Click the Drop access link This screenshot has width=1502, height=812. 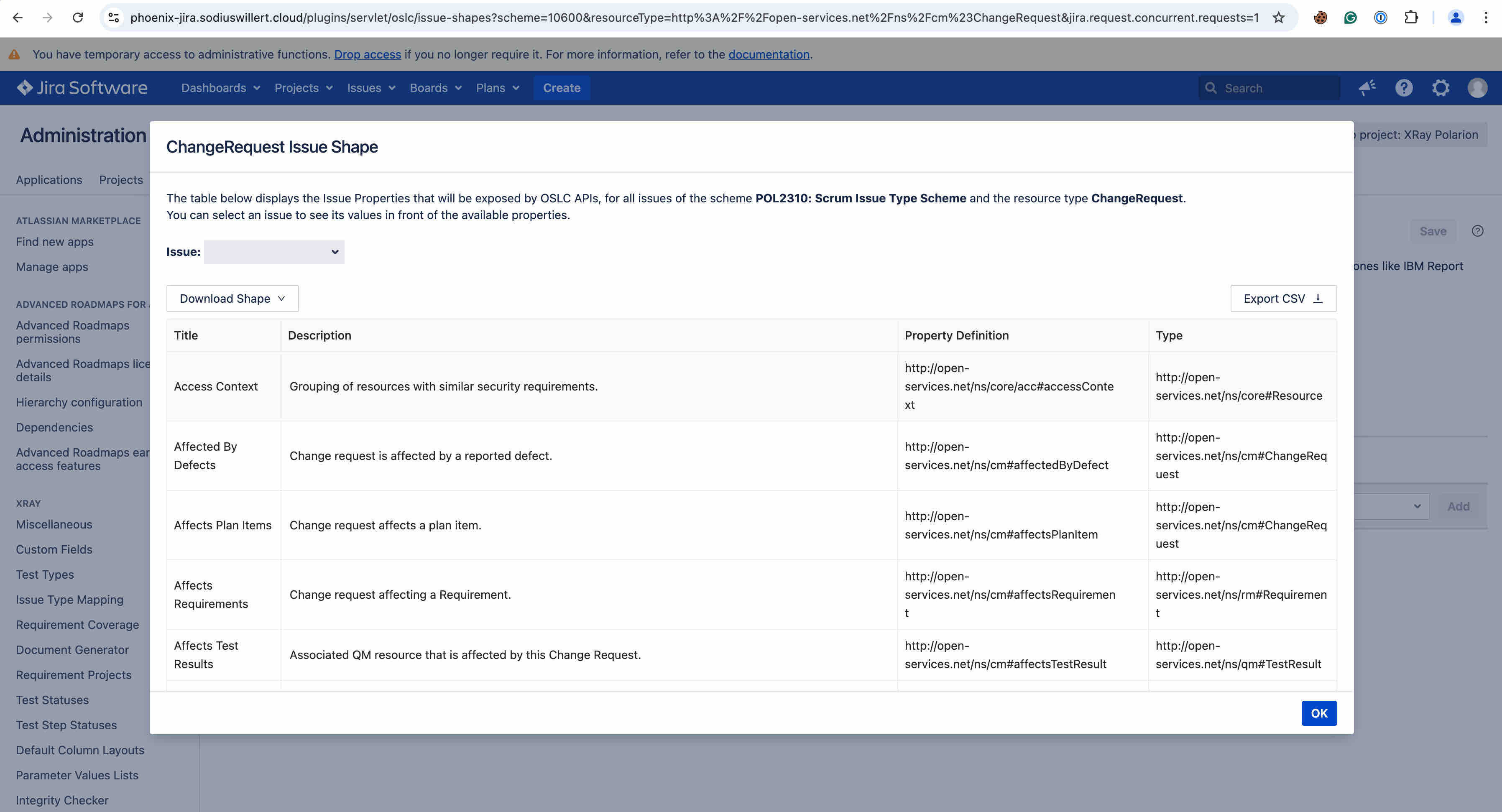pos(367,54)
